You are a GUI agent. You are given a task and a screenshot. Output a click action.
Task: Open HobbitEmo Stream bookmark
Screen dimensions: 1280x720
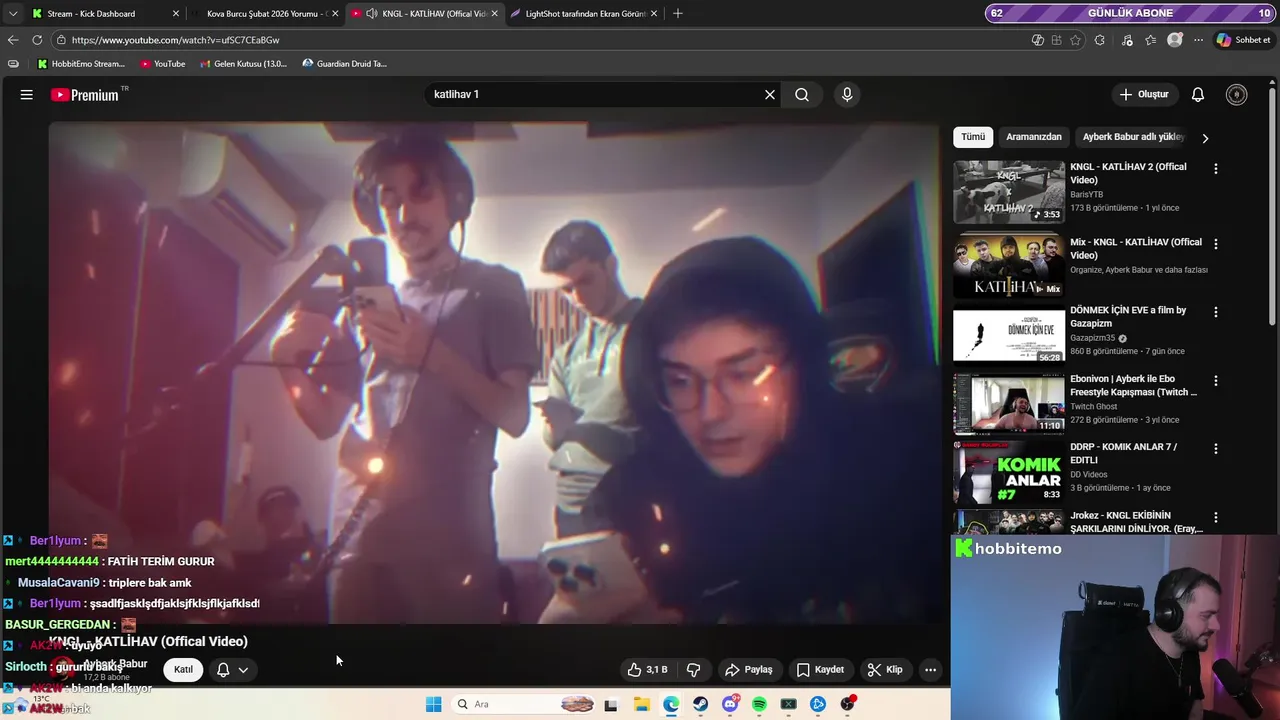click(81, 64)
